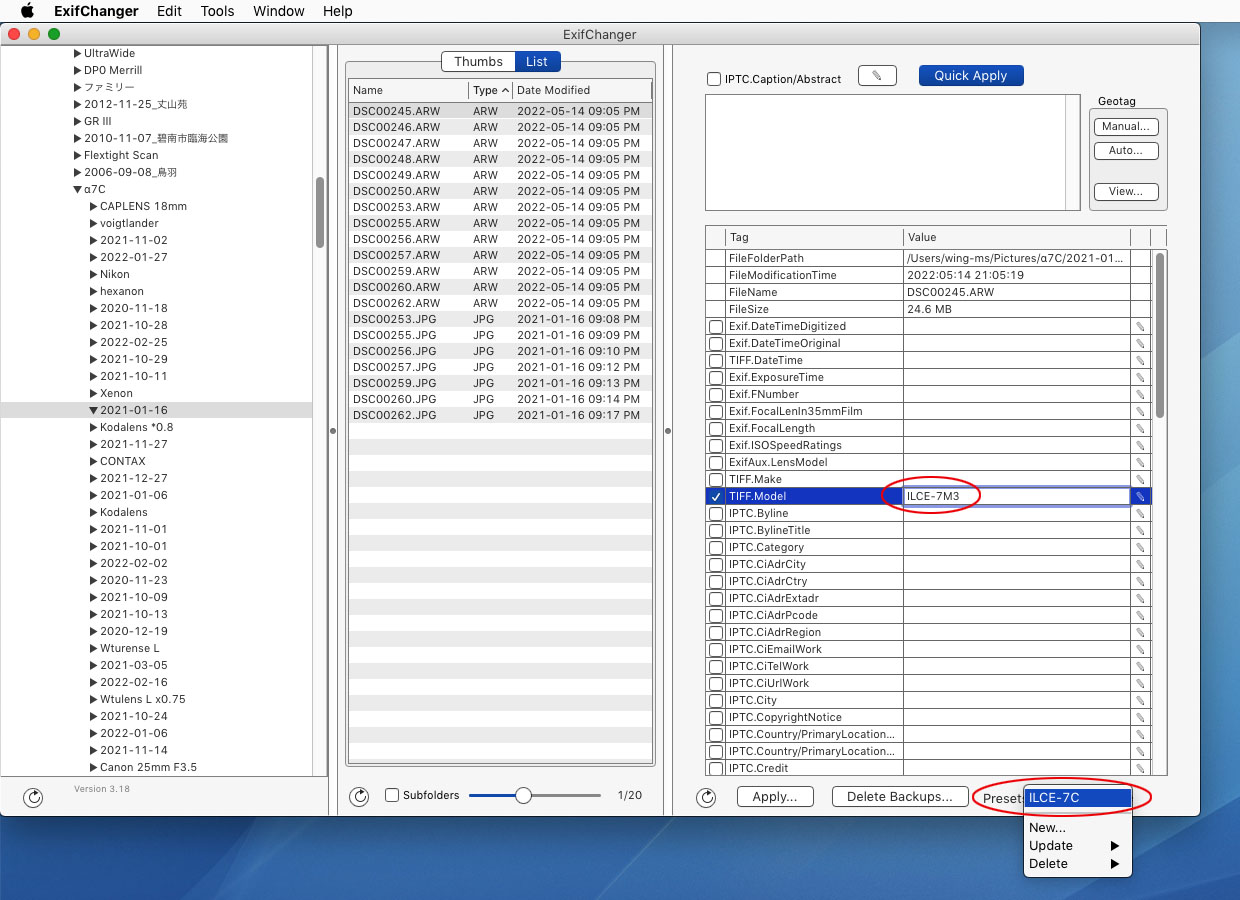Expand the GR III folder

click(x=77, y=121)
